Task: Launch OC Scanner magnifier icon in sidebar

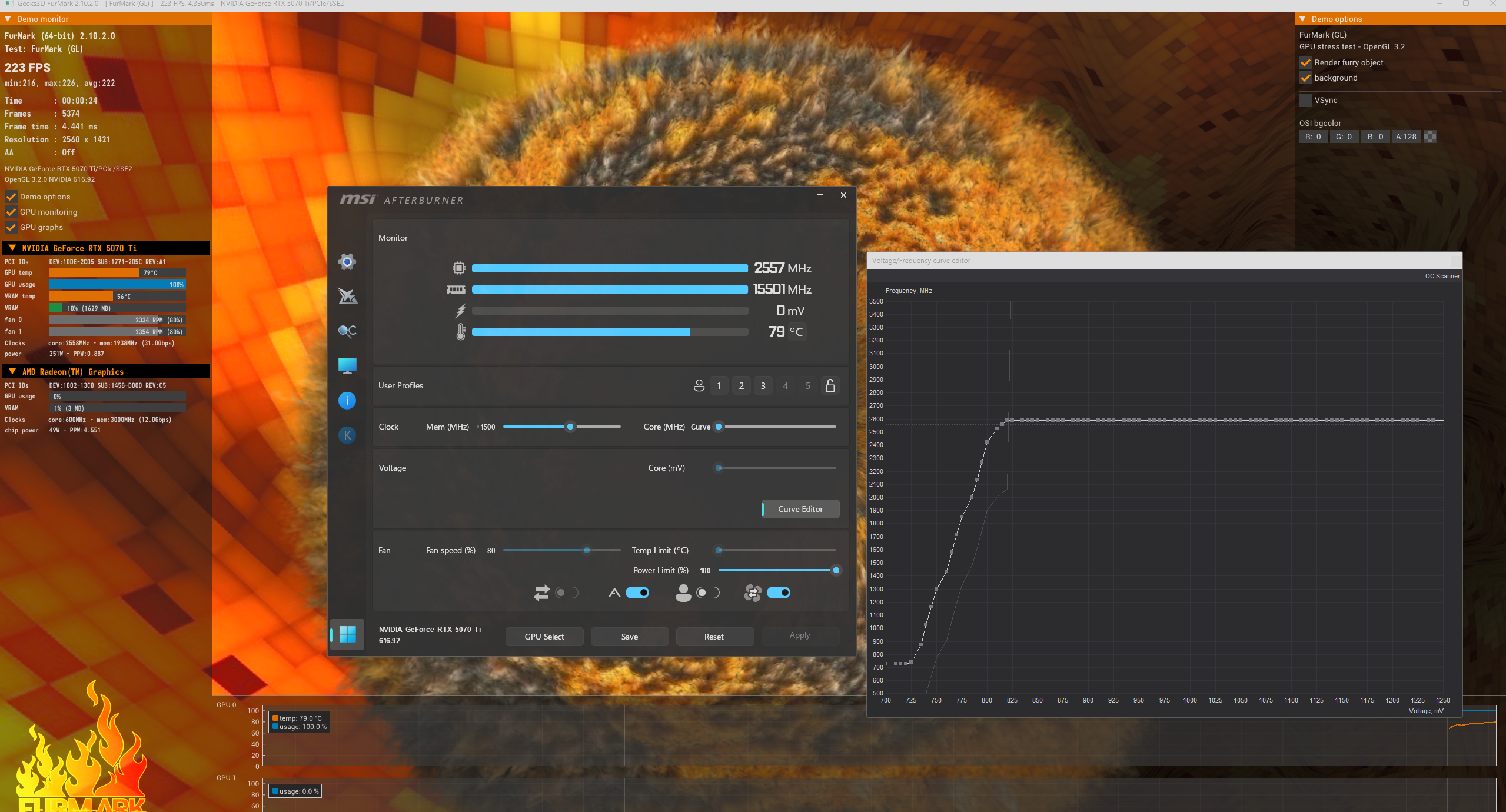Action: [347, 331]
